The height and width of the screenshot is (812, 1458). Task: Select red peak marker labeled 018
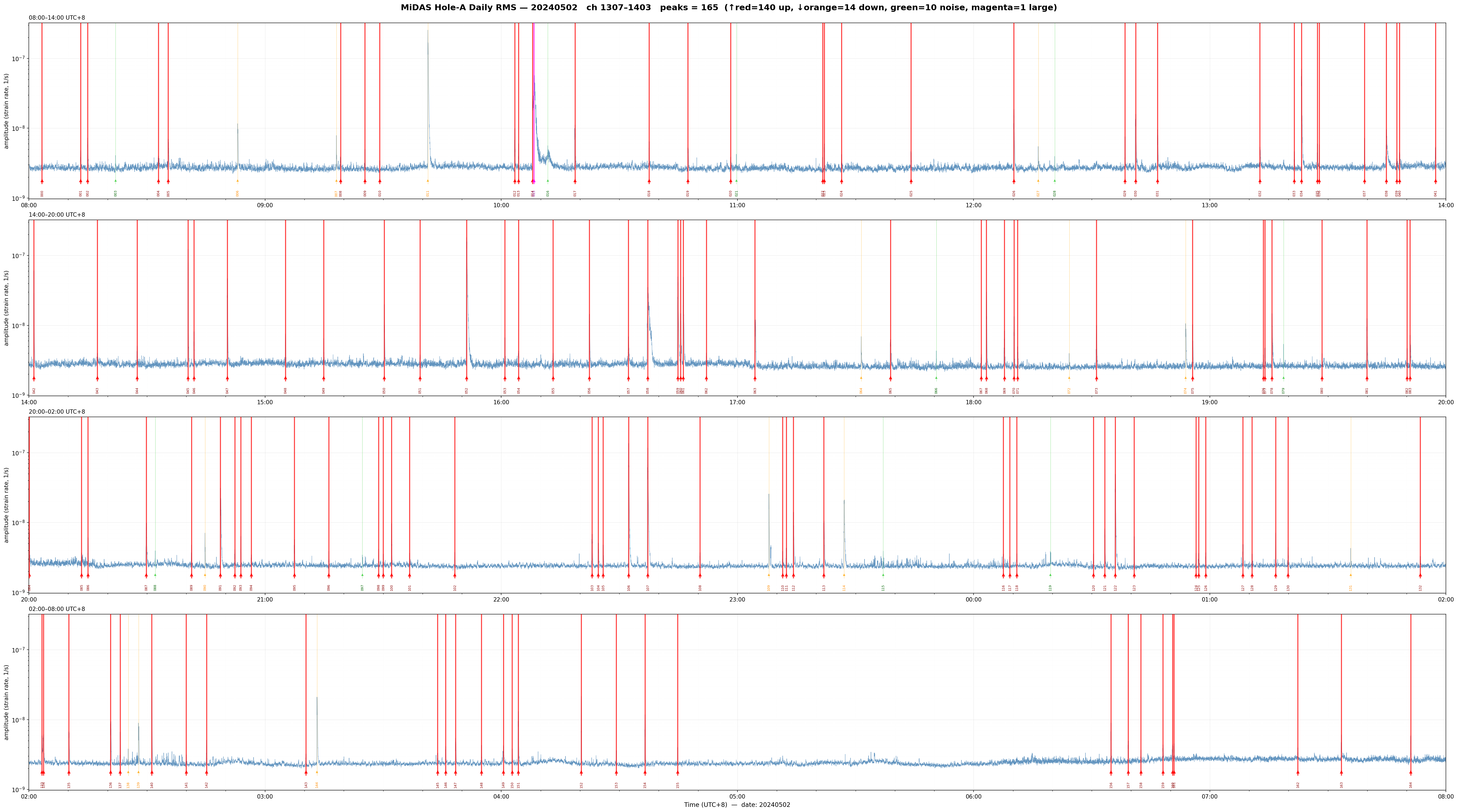click(x=649, y=181)
